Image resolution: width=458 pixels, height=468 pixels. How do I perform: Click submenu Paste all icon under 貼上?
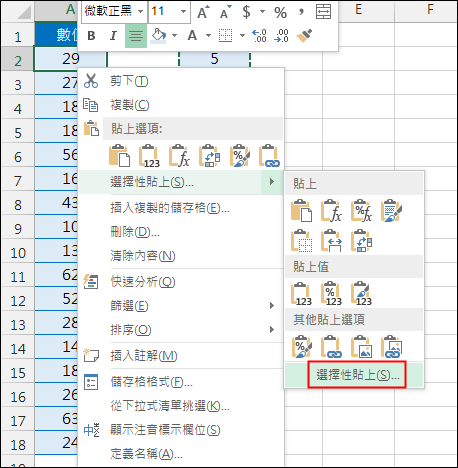click(x=301, y=211)
